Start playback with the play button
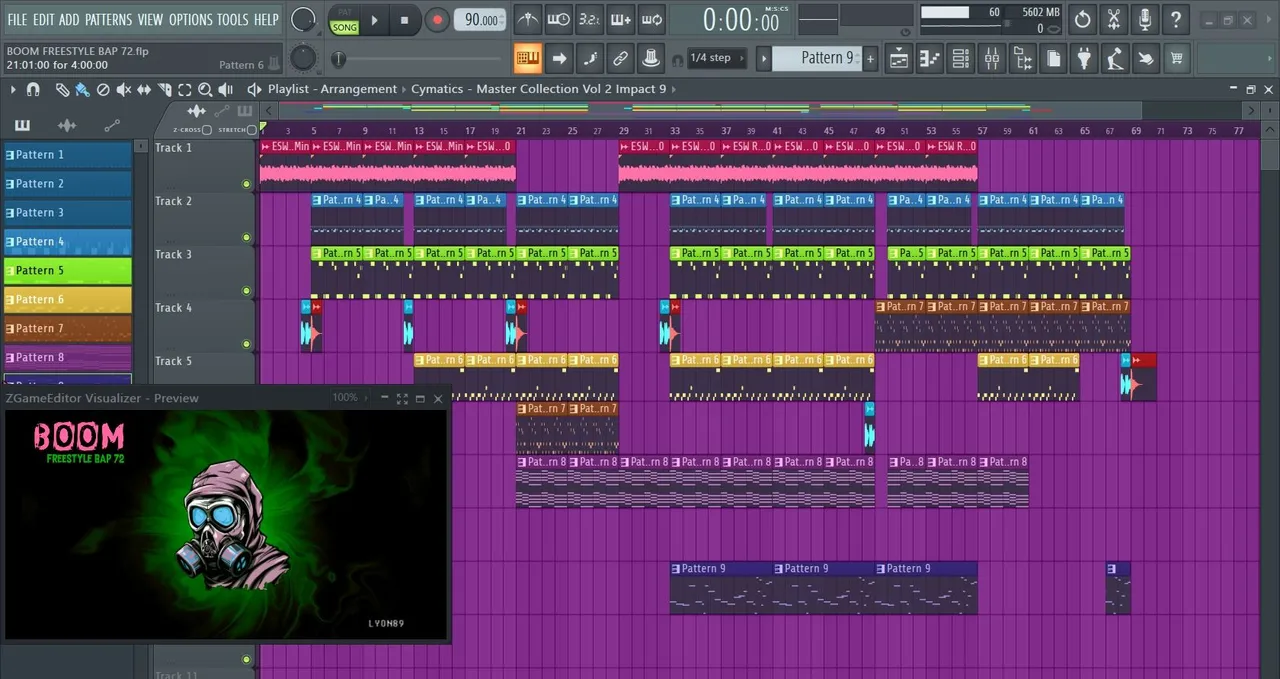Screen dimensions: 1280x679 pos(374,19)
